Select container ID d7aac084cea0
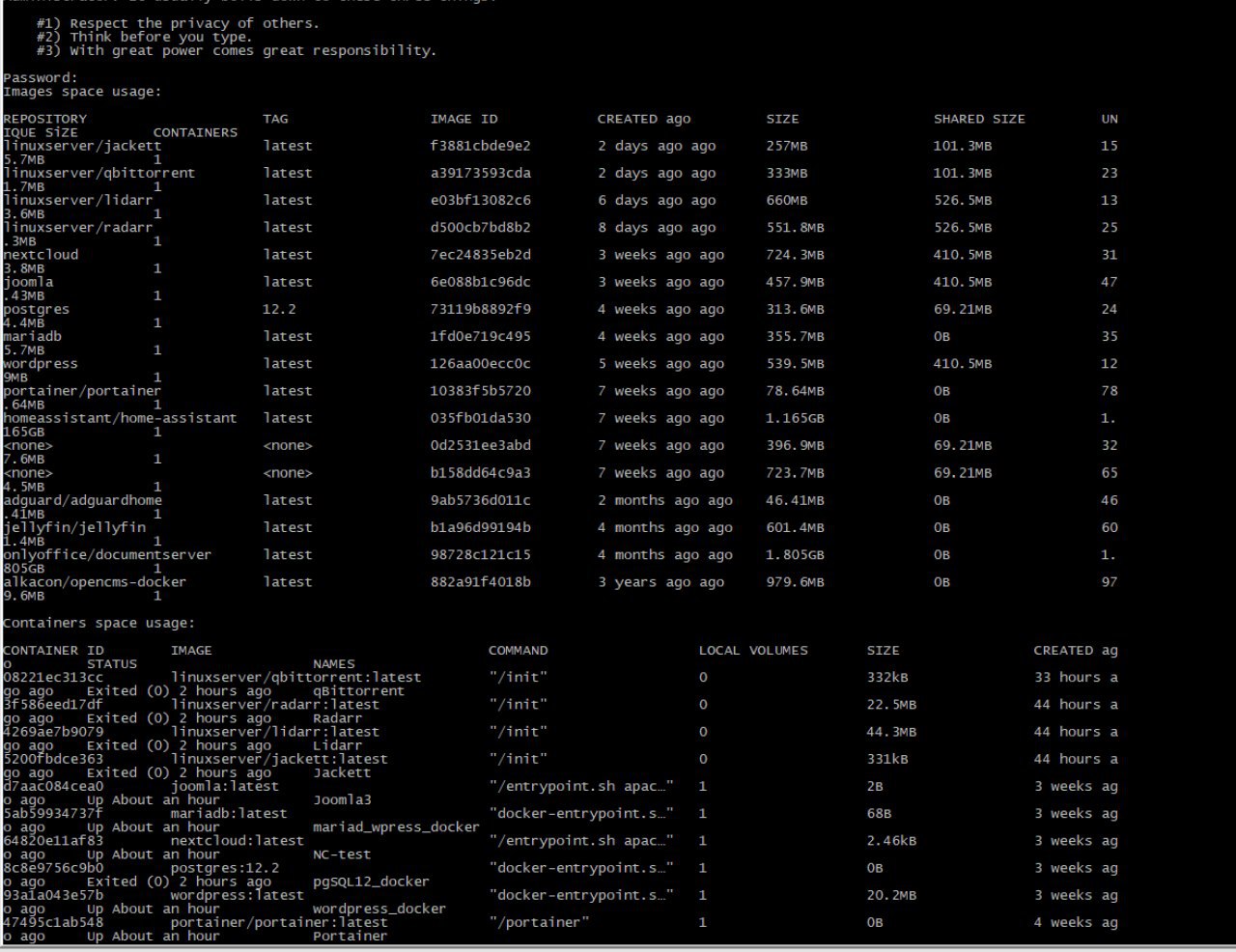 coord(53,787)
